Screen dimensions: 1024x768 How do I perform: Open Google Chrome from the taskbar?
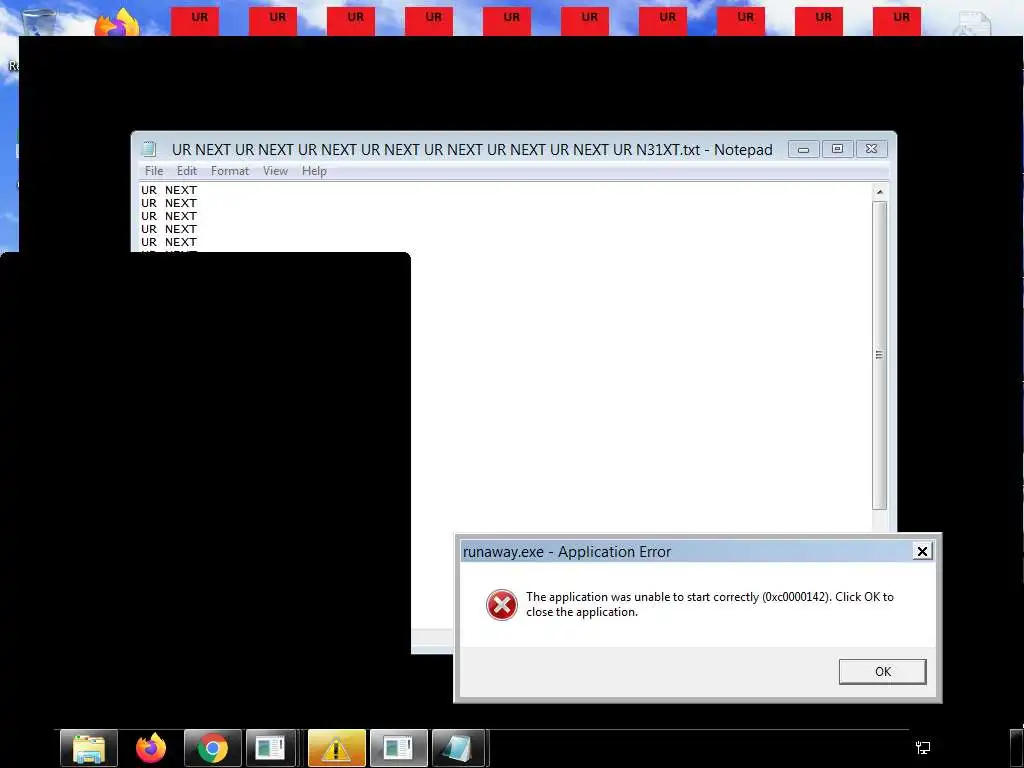[213, 748]
